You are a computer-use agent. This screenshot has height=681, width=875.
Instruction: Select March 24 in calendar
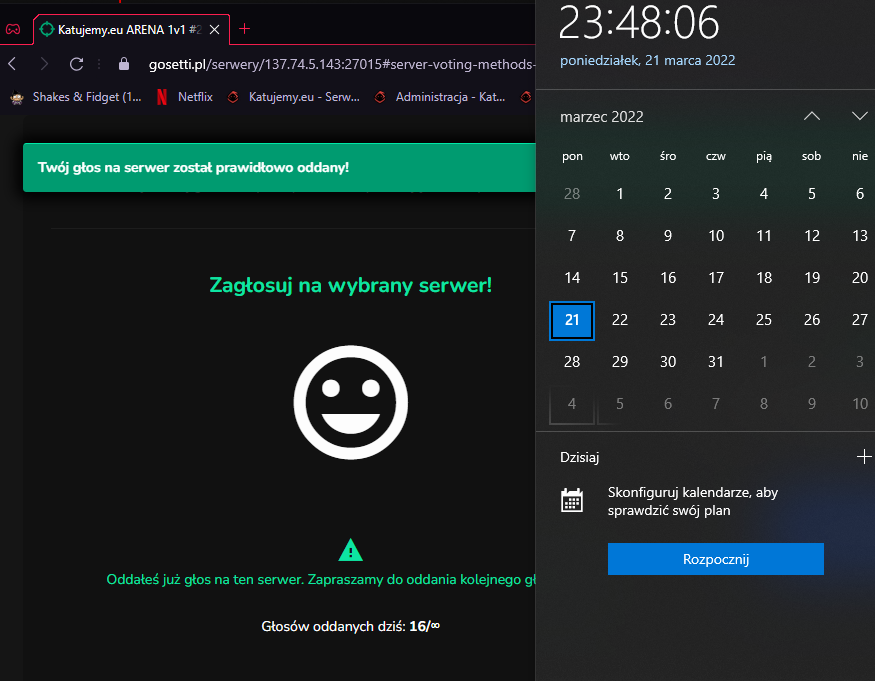tap(716, 320)
